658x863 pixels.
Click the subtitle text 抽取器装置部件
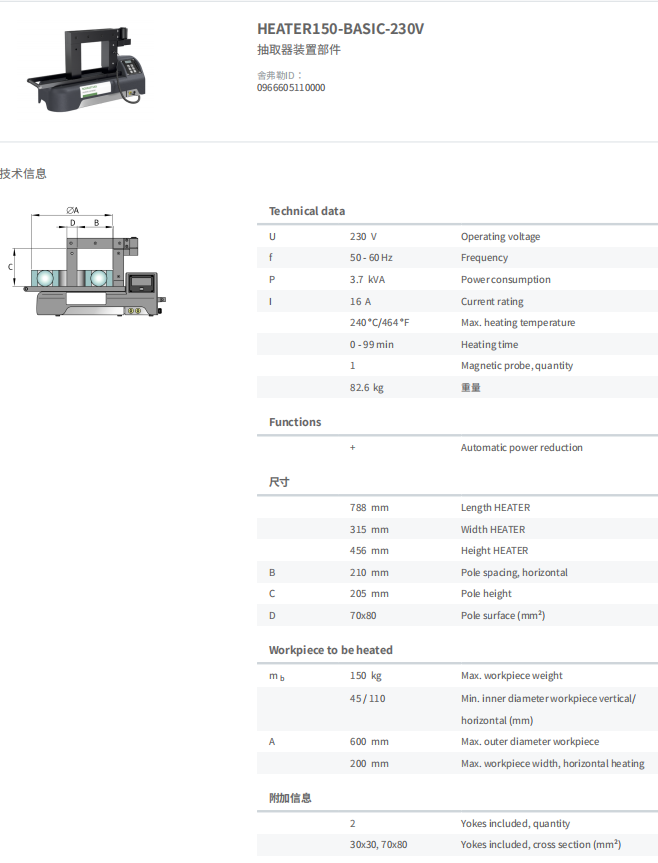pyautogui.click(x=299, y=50)
